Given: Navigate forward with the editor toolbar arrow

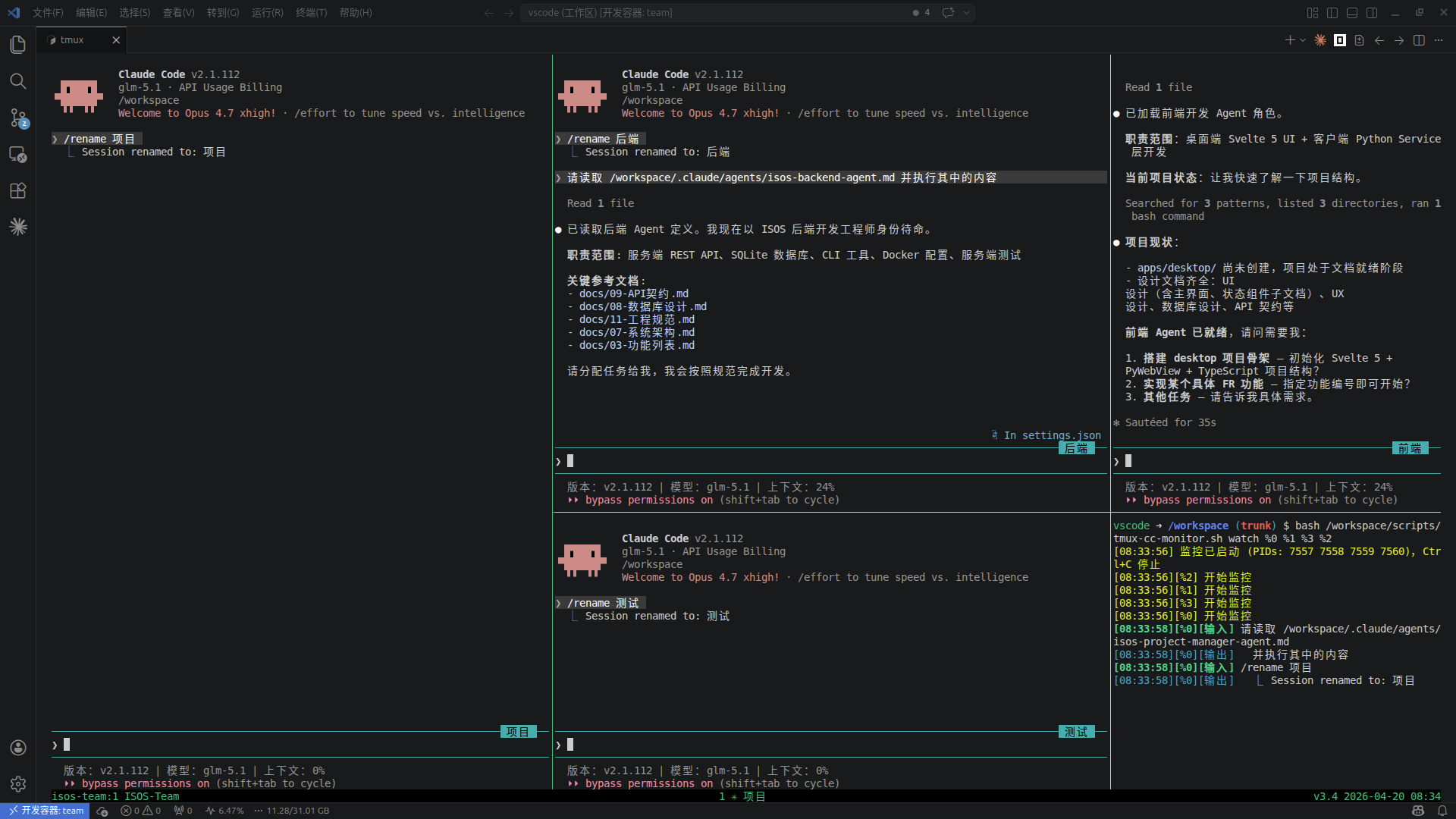Looking at the screenshot, I should 1399,40.
